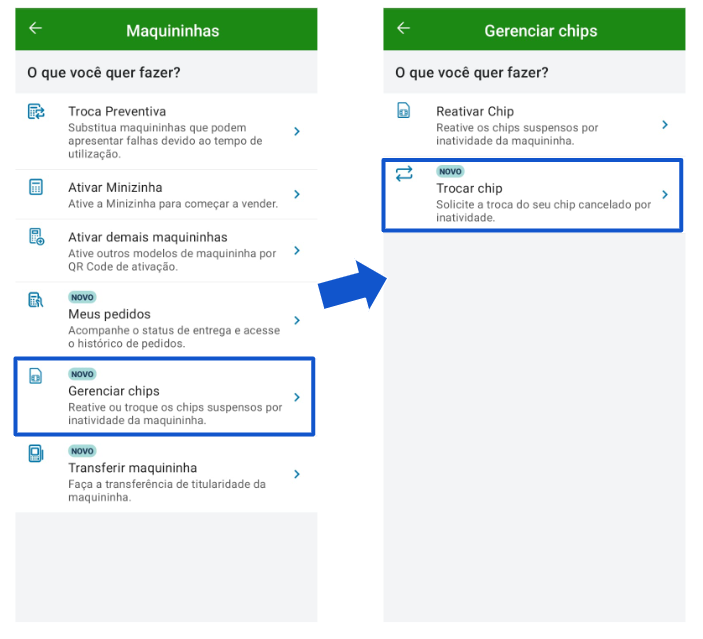This screenshot has height=639, width=703.
Task: Tap the Meus pedidos search icon
Action: pyautogui.click(x=36, y=300)
